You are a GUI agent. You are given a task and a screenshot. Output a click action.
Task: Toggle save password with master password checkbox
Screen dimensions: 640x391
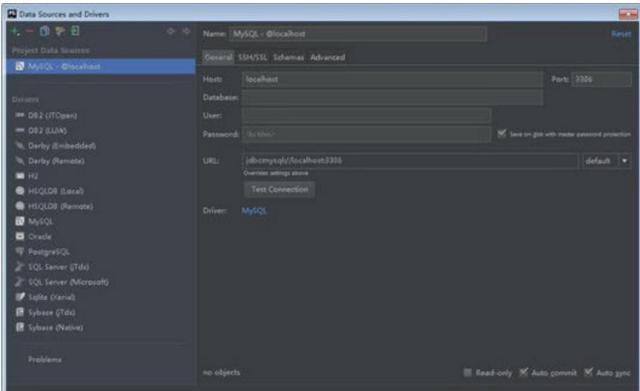coord(502,133)
